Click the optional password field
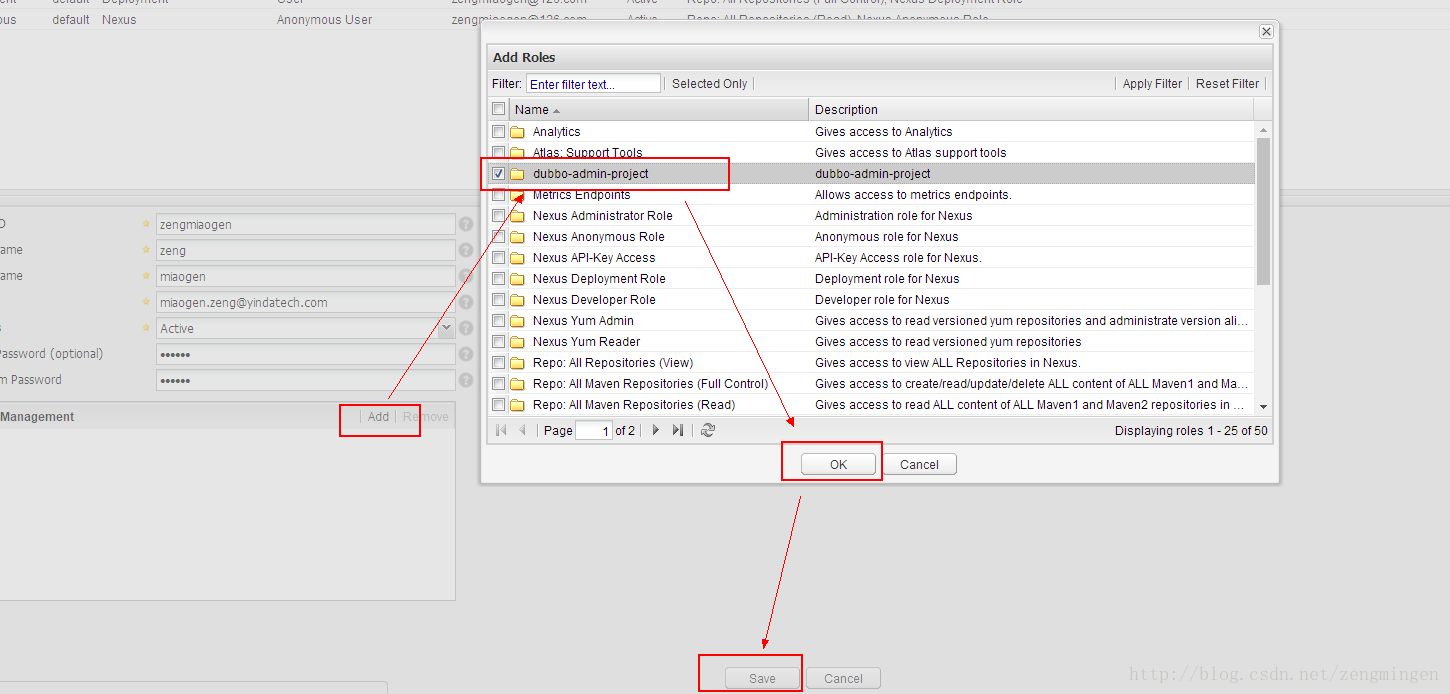The width and height of the screenshot is (1450, 694). click(x=305, y=354)
